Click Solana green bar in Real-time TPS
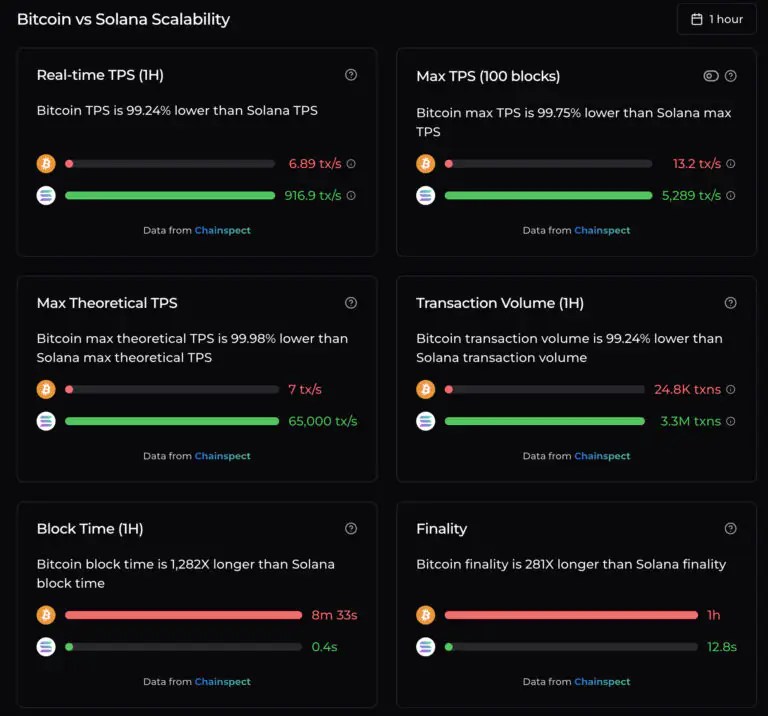The image size is (768, 716). [x=170, y=196]
